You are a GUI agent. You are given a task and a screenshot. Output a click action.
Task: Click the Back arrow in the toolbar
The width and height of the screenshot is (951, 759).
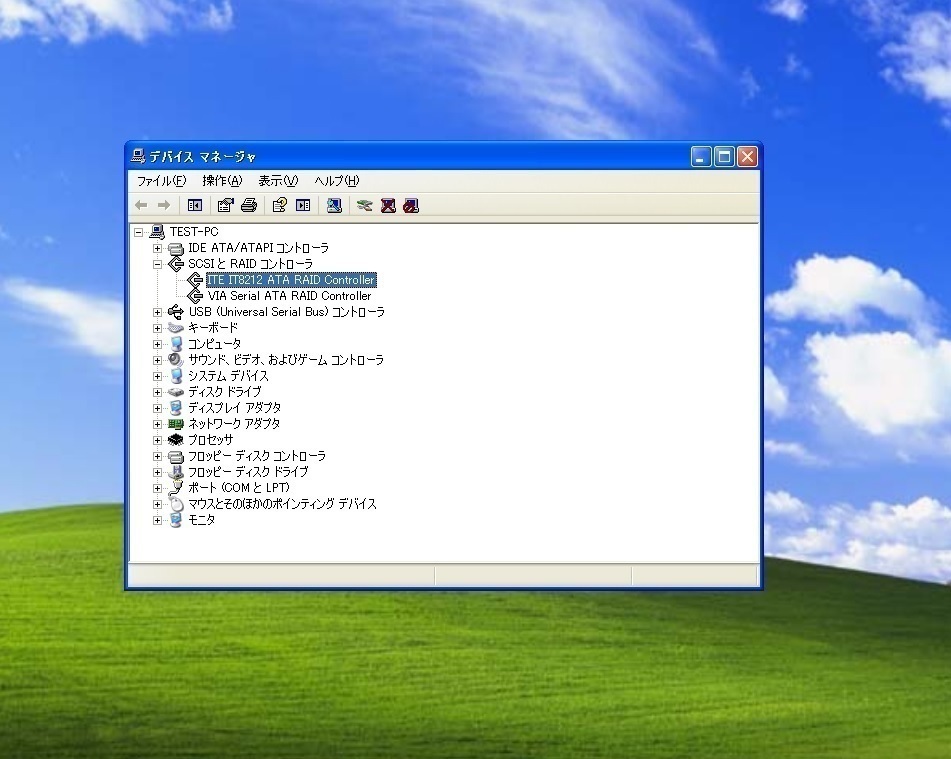pos(141,206)
